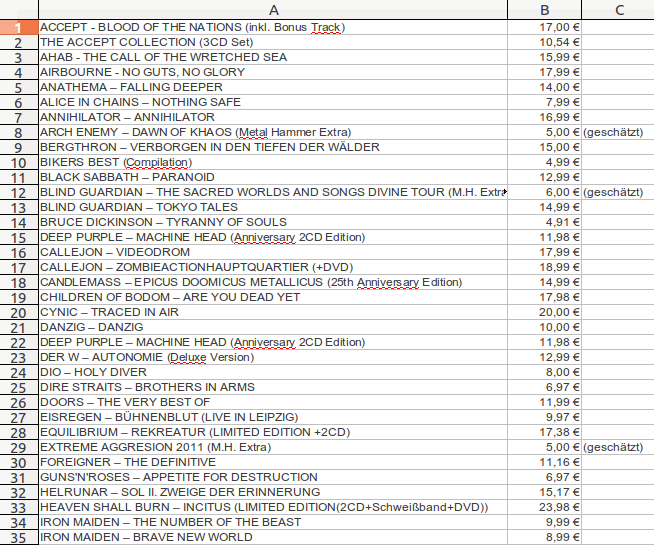
Task: Click EXTREME AGGRESION 2011 (M.H. Extra)
Action: click(273, 448)
